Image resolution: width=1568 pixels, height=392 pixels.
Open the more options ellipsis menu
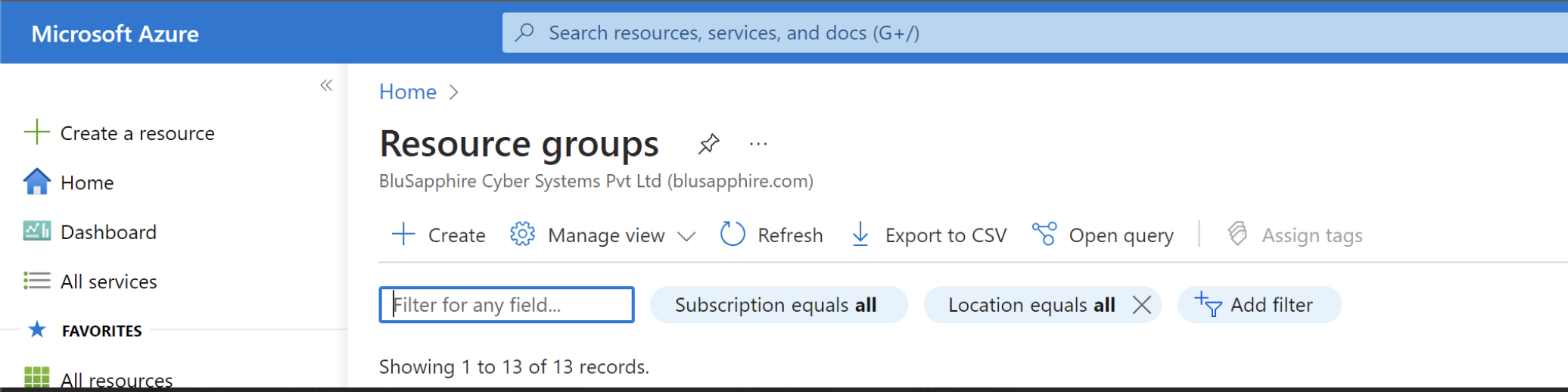758,144
